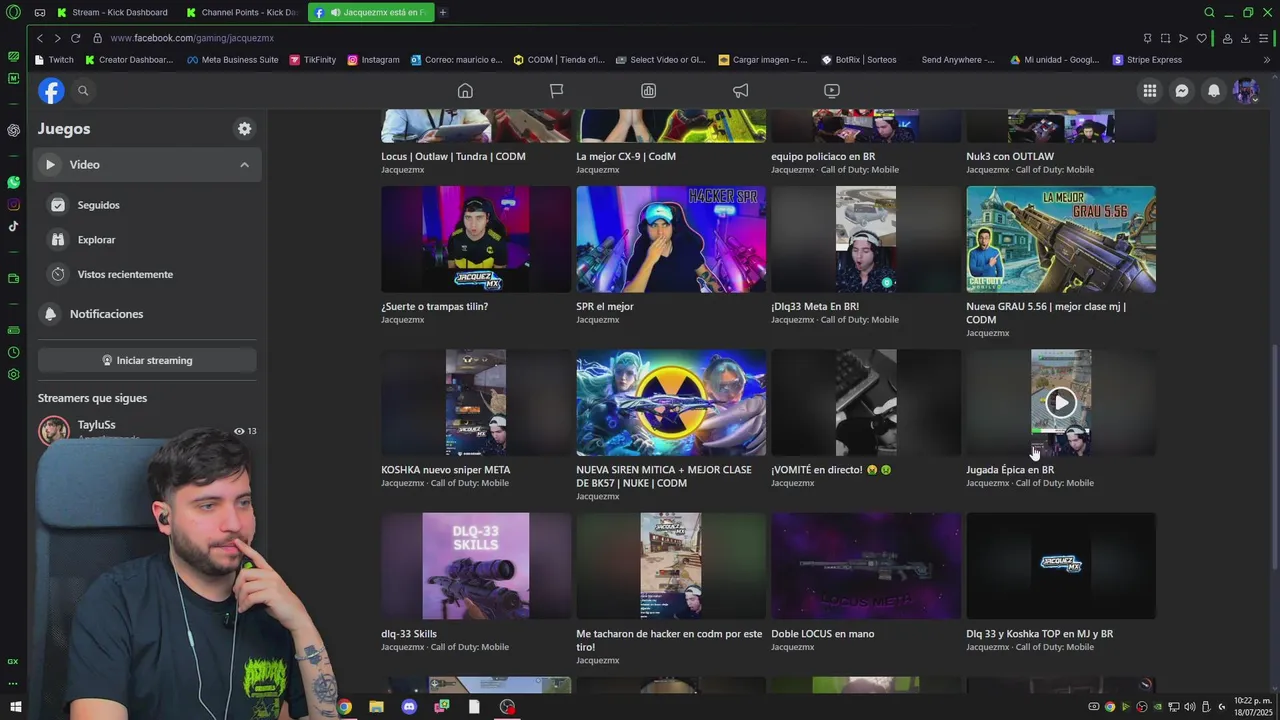Viewport: 1280px width, 720px height.
Task: Open the Meta Business Suite bookmark
Action: pos(232,60)
